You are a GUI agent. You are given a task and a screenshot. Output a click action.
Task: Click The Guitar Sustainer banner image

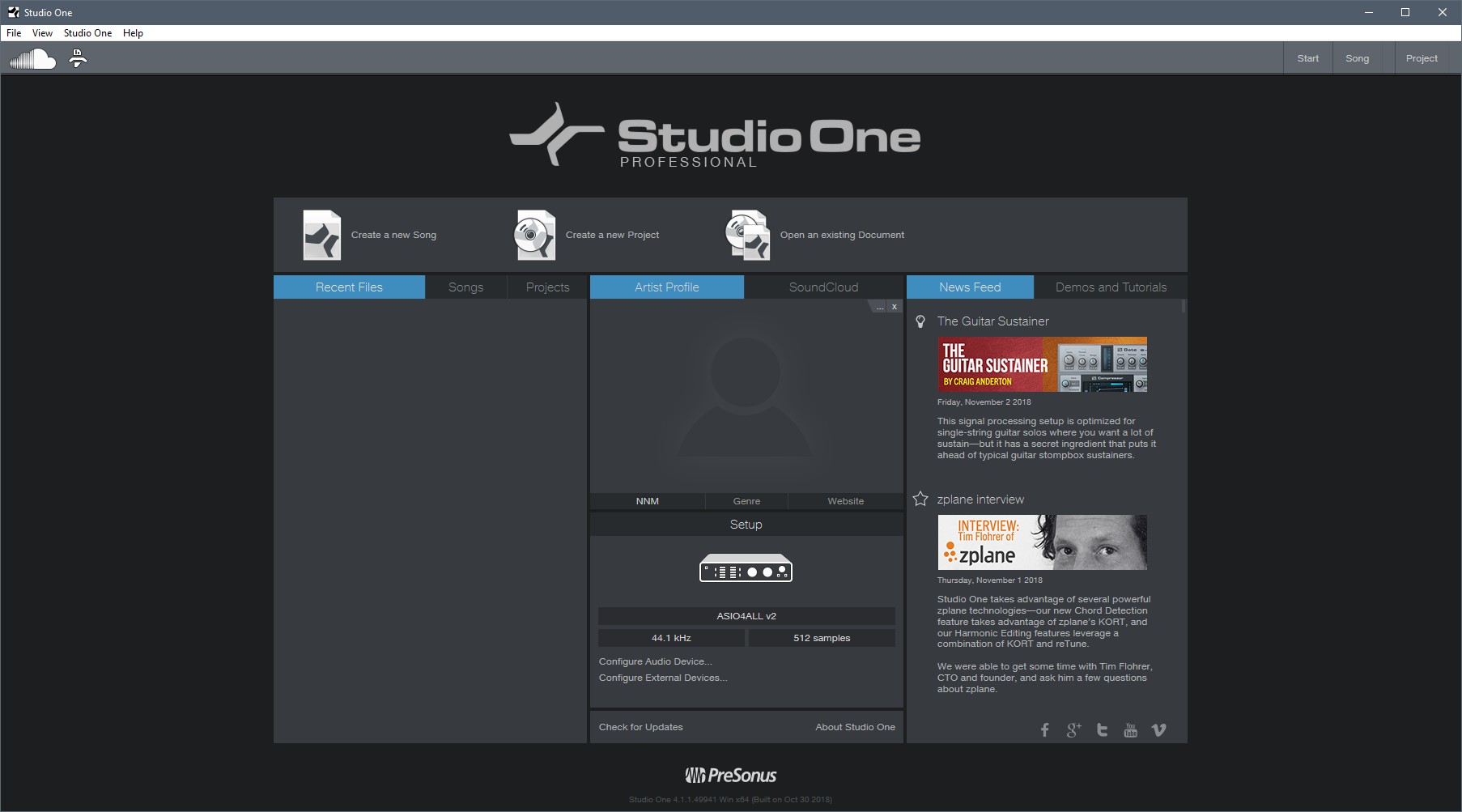[x=1043, y=364]
